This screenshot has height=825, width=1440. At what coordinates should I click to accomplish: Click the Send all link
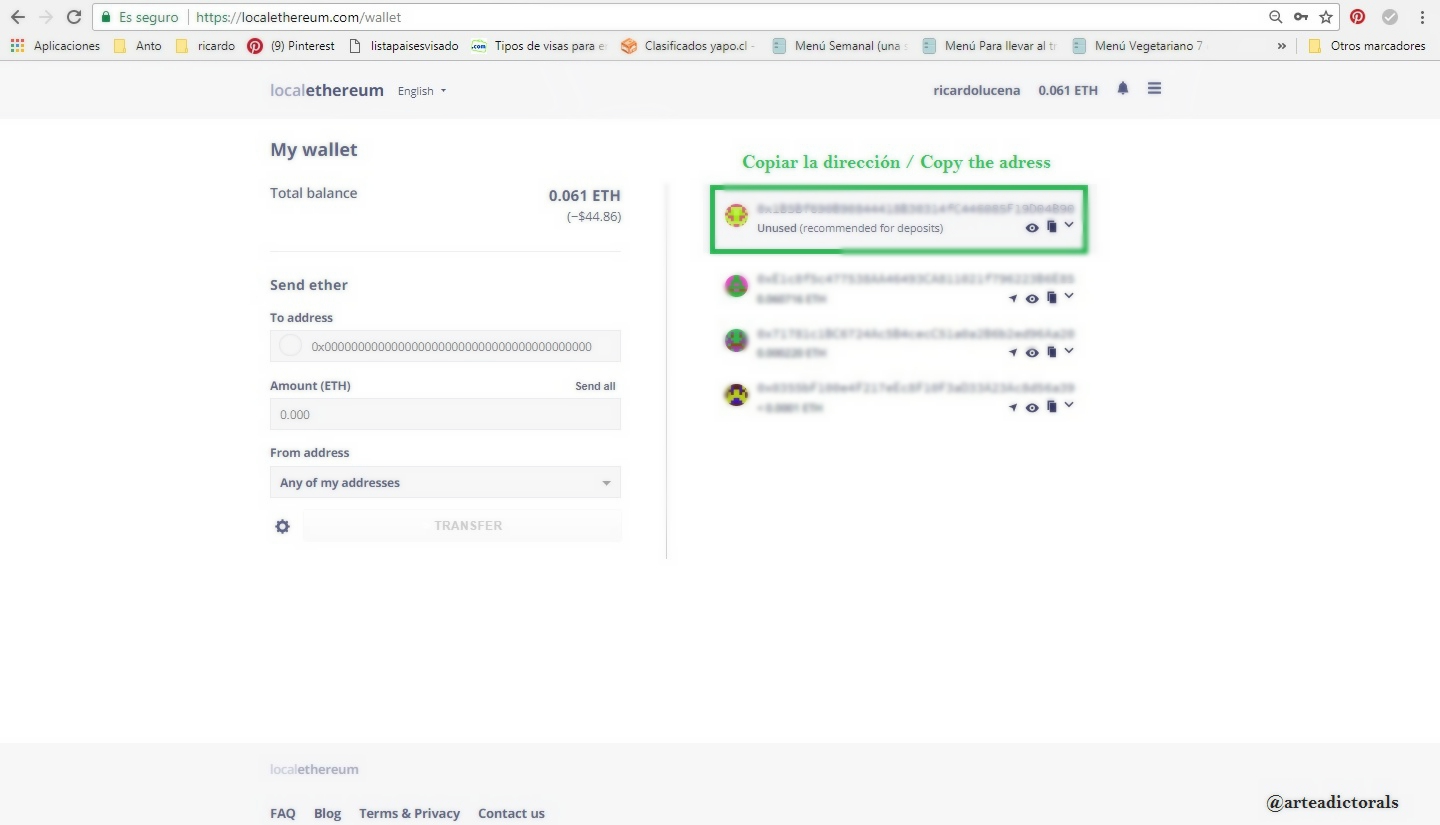(x=595, y=386)
